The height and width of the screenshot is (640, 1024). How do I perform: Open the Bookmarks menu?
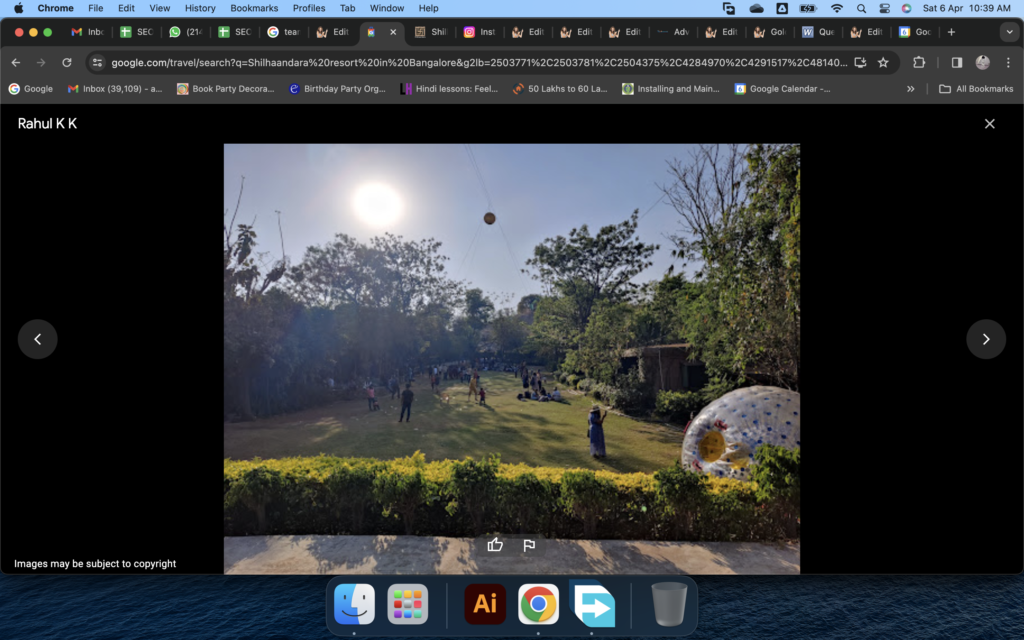coord(254,8)
